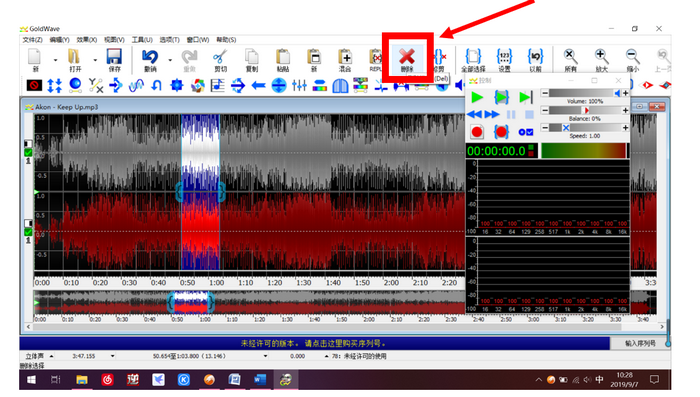
Task: Open the 打开 dropdown arrow
Action: [x=95, y=60]
